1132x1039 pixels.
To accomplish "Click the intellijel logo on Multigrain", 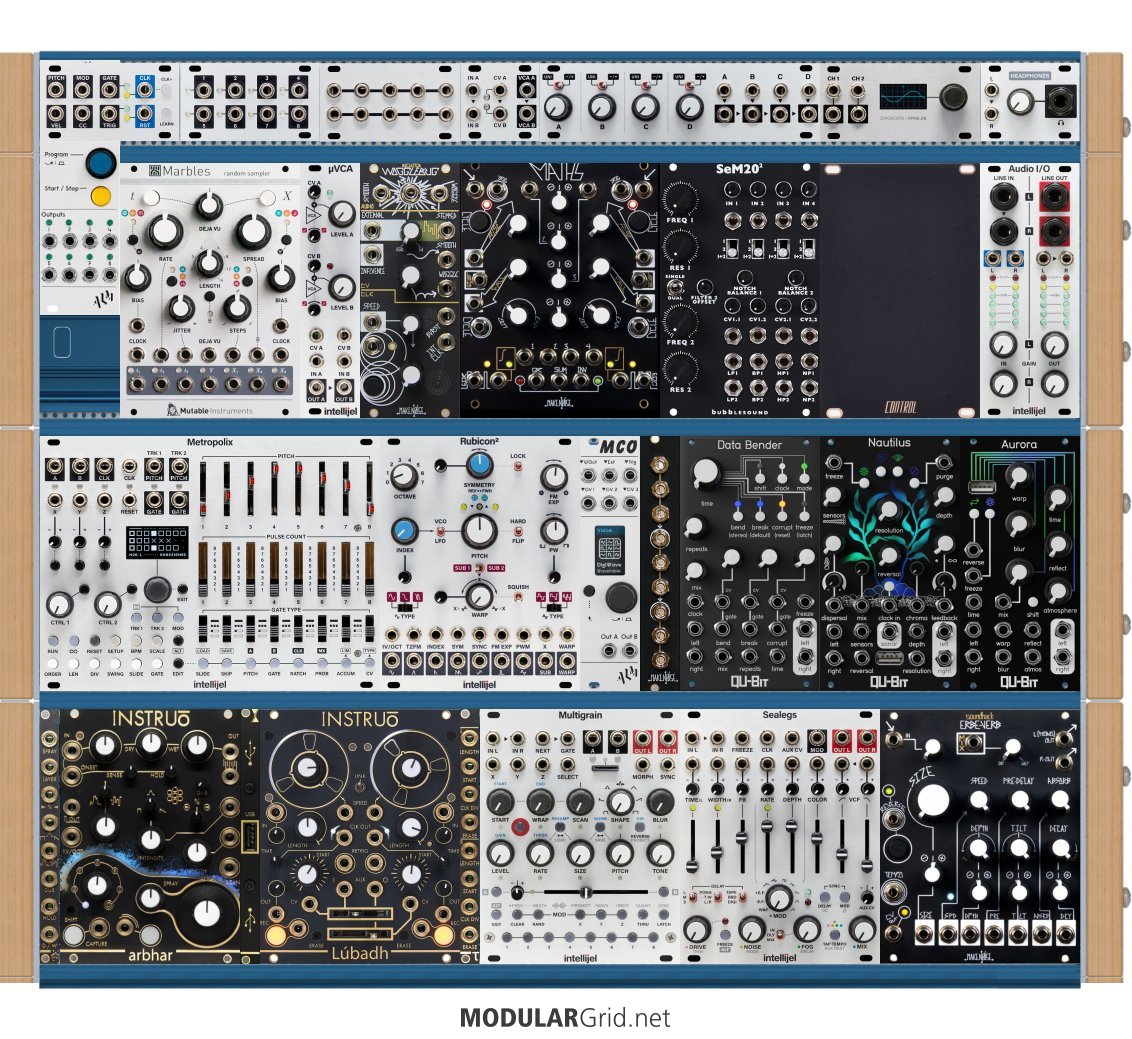I will point(580,957).
